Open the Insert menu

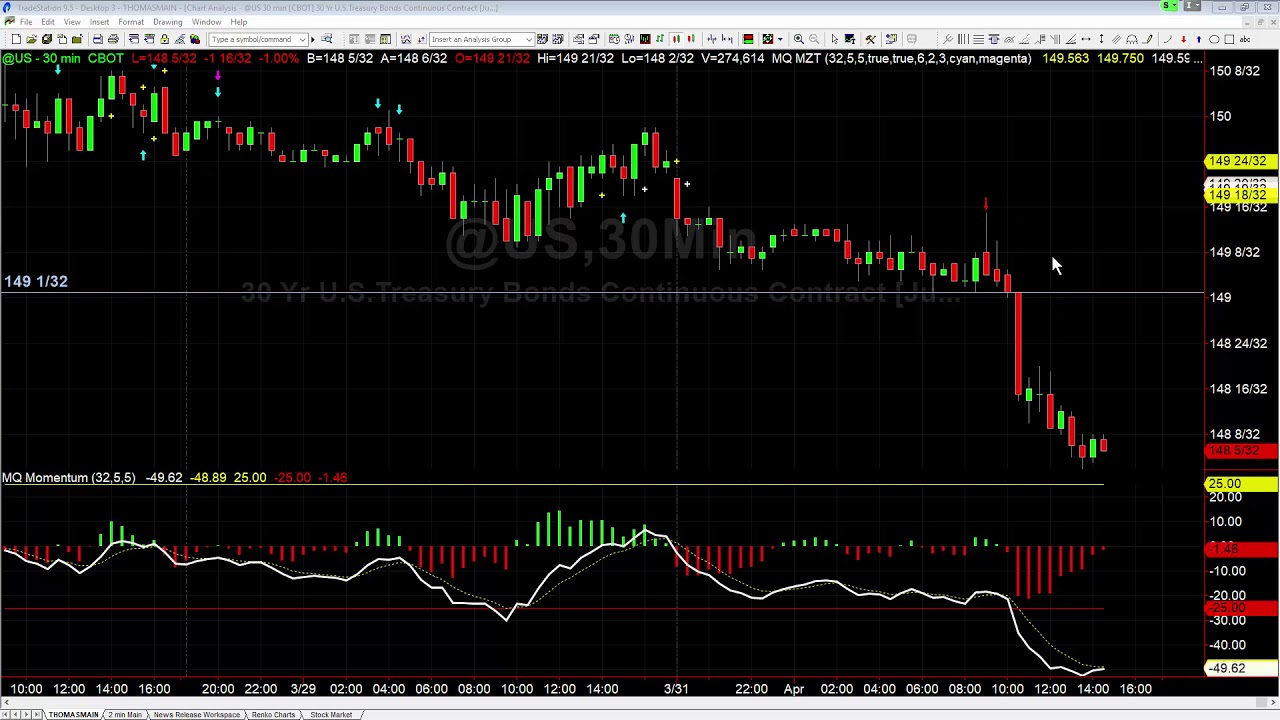point(99,22)
